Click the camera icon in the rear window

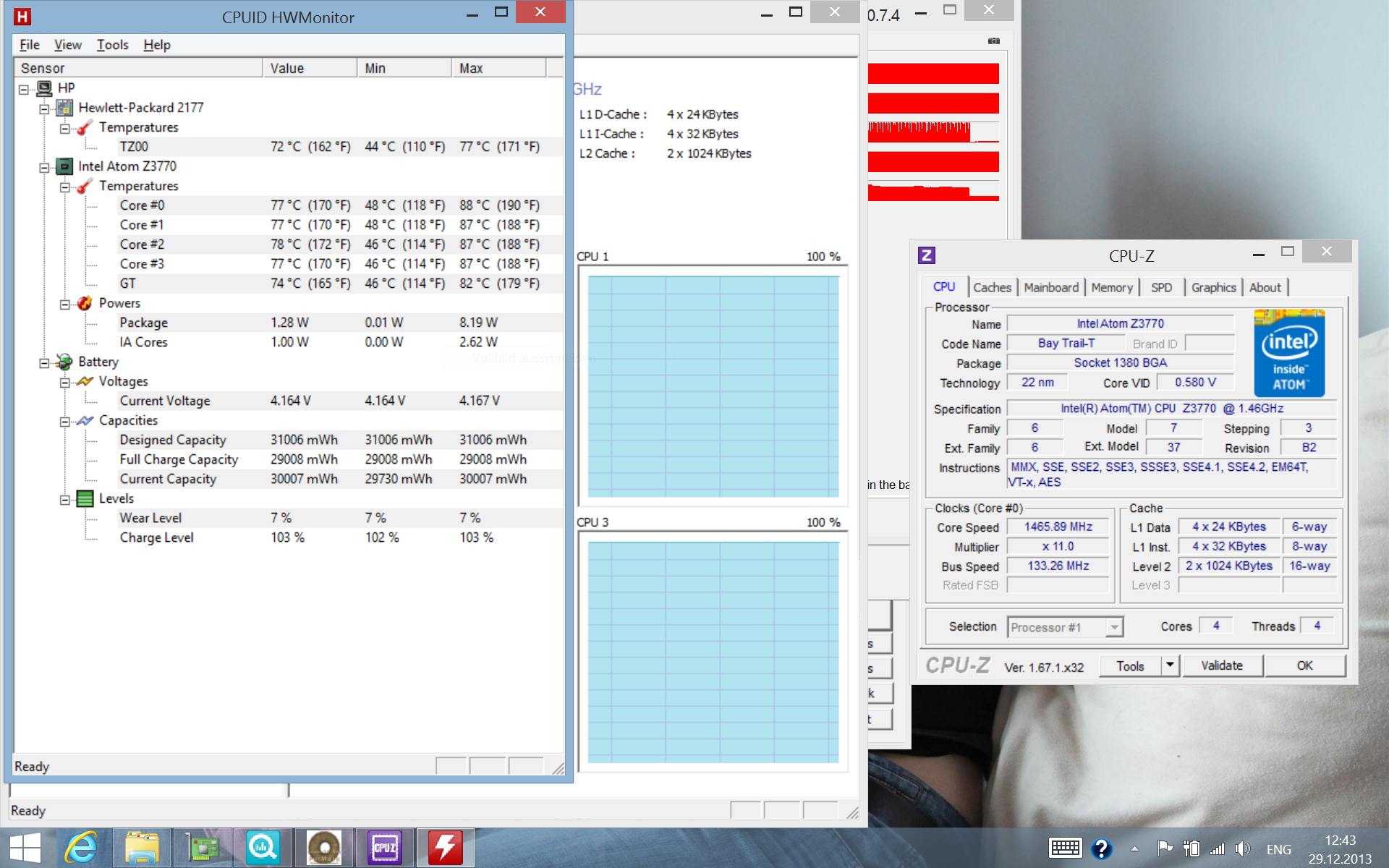click(x=994, y=41)
